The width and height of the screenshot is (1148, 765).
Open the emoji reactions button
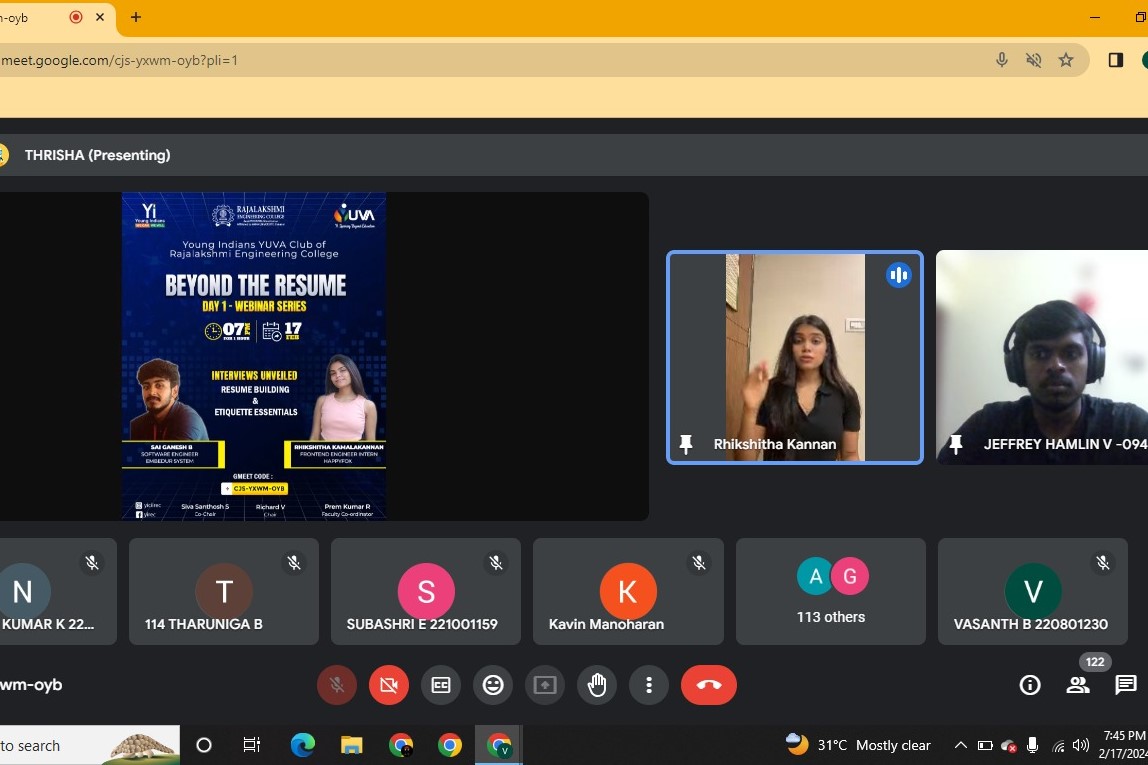[x=493, y=685]
